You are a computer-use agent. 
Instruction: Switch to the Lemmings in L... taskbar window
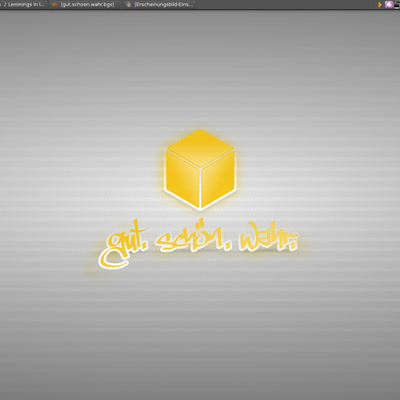click(x=23, y=4)
